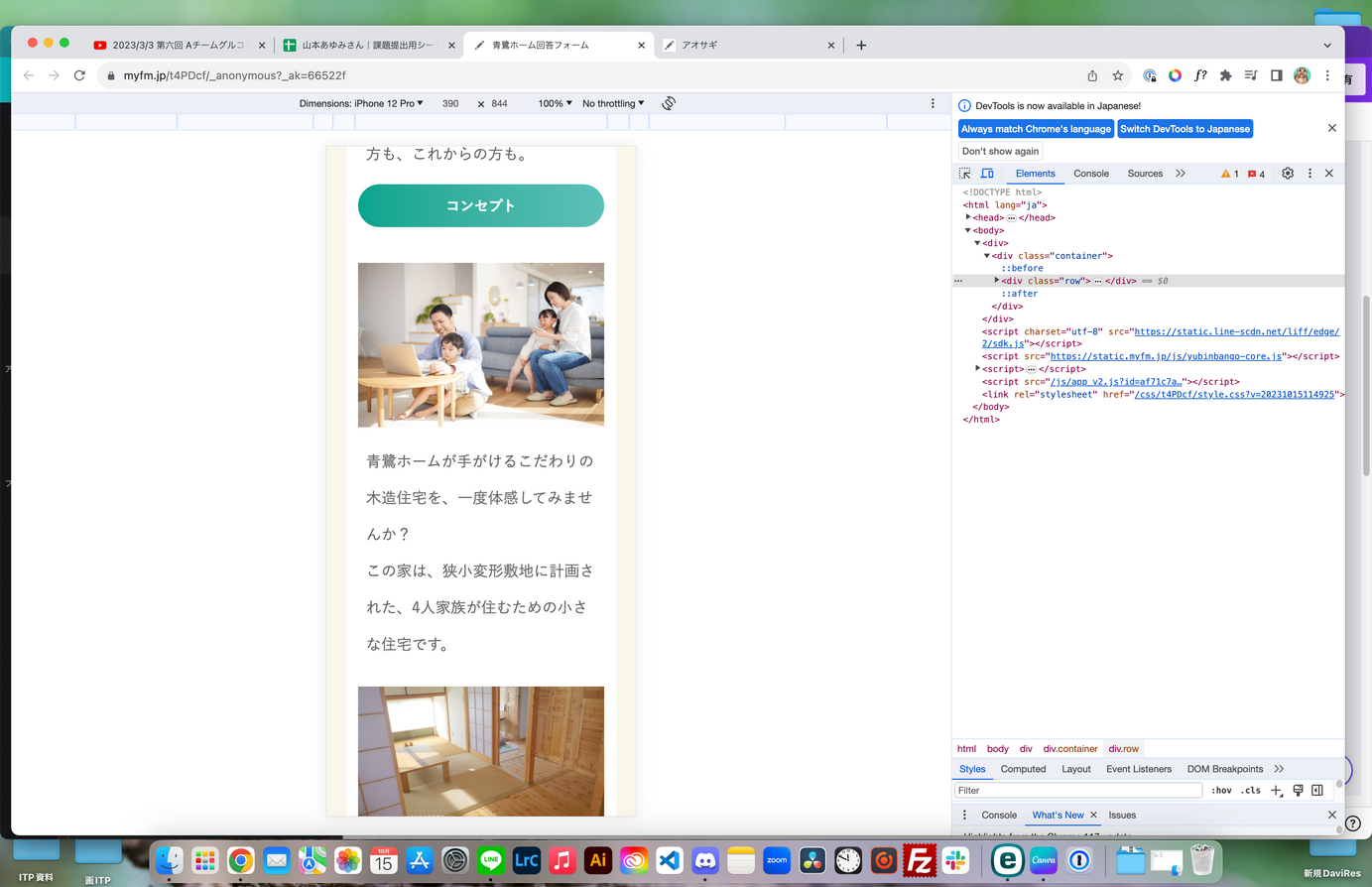
Task: Open DevTools settings gear
Action: (x=1288, y=174)
